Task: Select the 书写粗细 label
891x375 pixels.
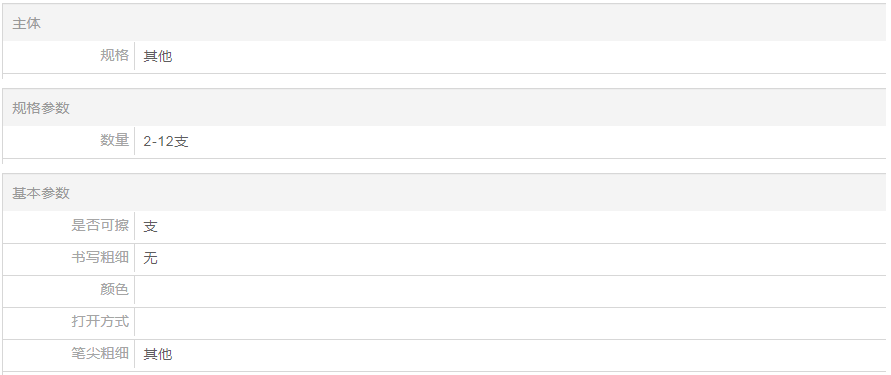Action: 100,257
